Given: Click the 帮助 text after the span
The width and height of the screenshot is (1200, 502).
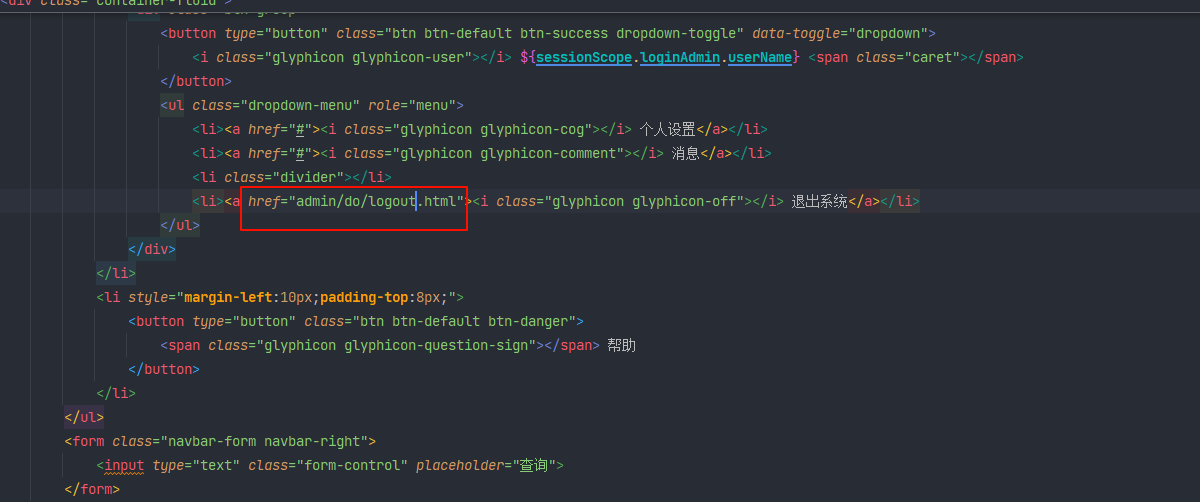Looking at the screenshot, I should pyautogui.click(x=622, y=345).
